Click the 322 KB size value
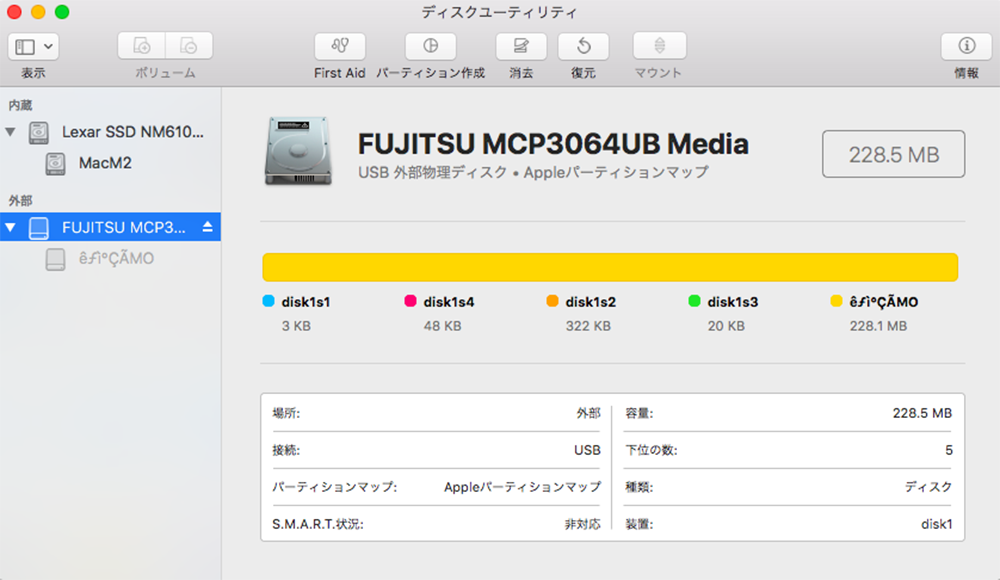This screenshot has height=580, width=1000. point(588,326)
